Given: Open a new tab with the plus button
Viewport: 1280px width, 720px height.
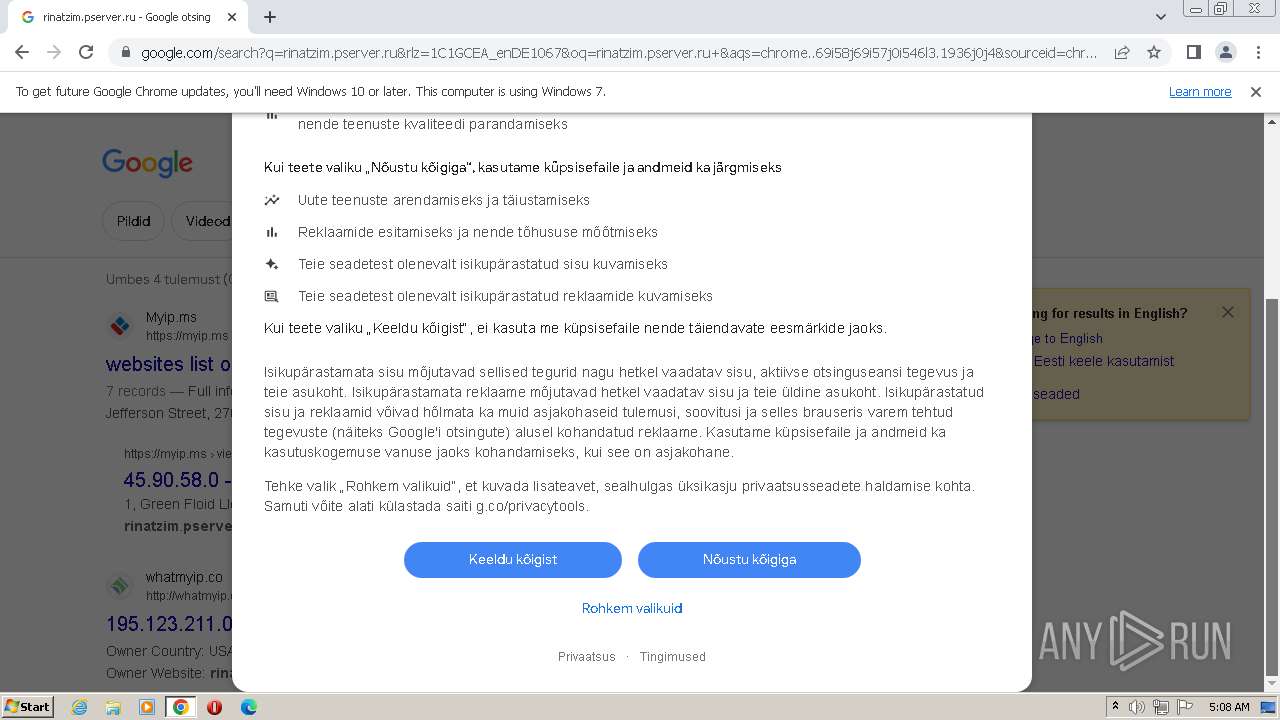Looking at the screenshot, I should [270, 17].
